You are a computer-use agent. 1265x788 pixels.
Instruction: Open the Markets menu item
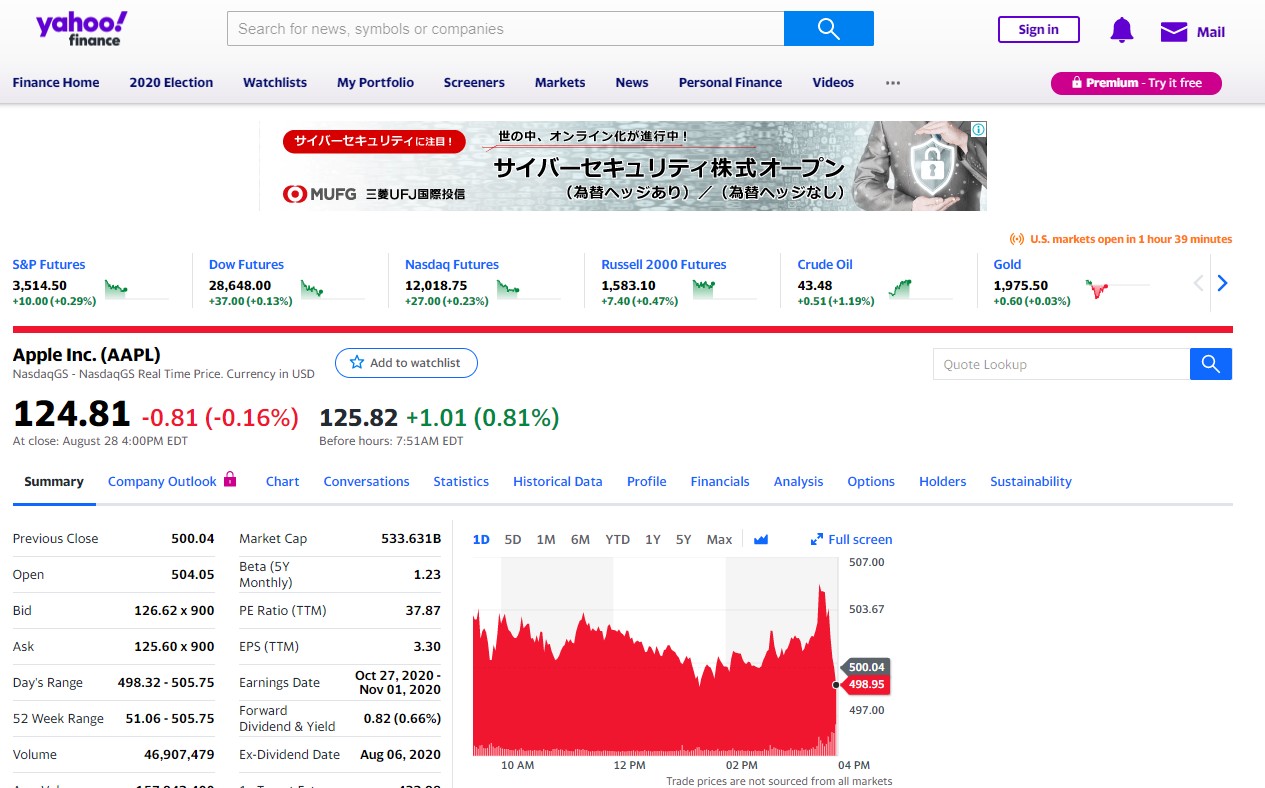pos(560,83)
